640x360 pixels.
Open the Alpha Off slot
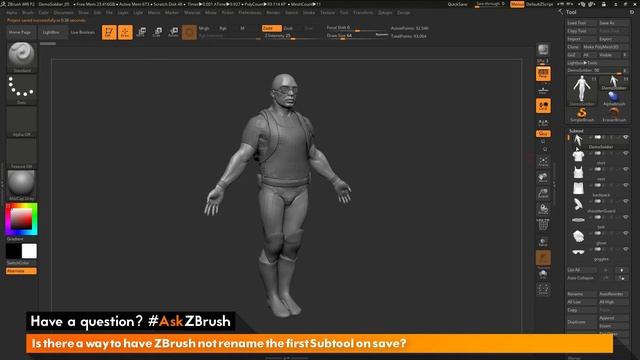pos(22,122)
